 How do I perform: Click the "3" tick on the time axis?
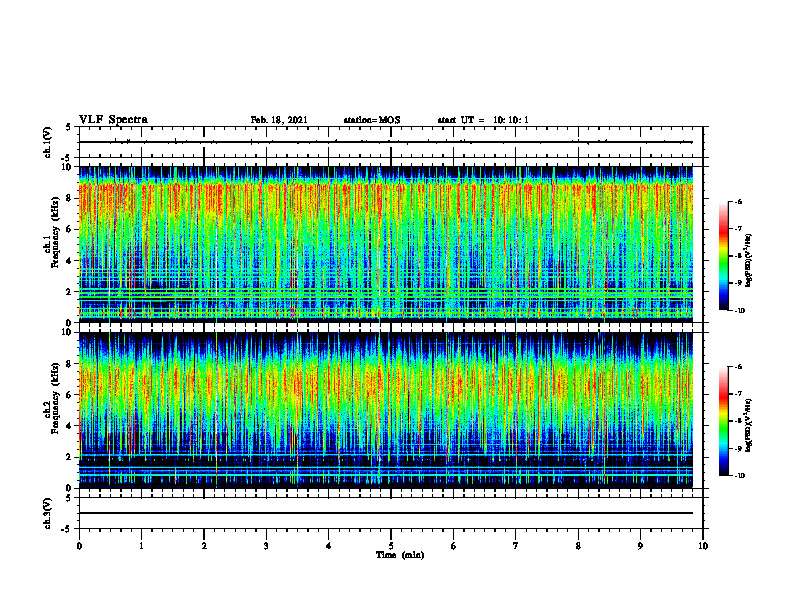(x=266, y=546)
